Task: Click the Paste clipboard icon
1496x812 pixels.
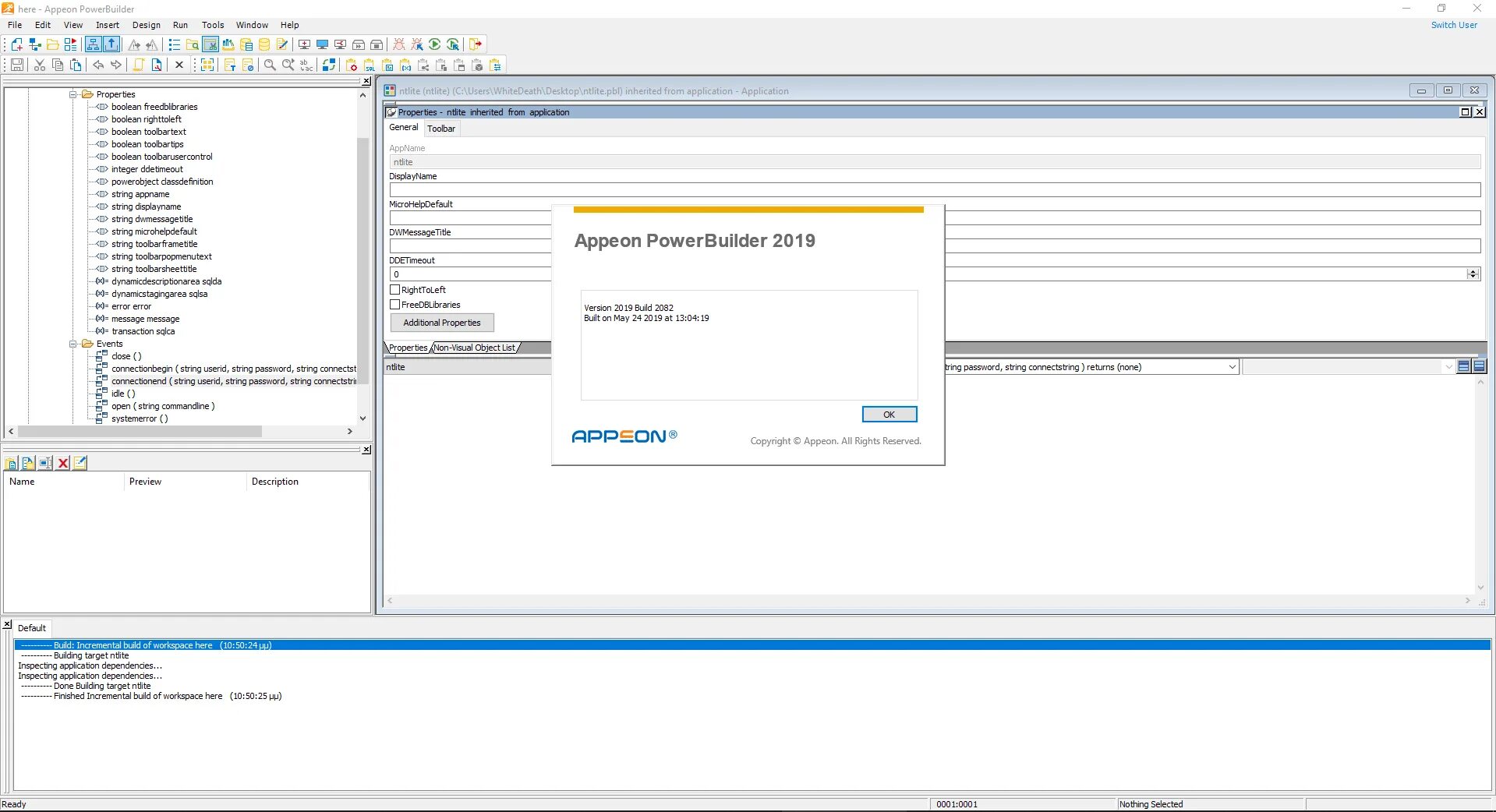Action: [x=76, y=65]
